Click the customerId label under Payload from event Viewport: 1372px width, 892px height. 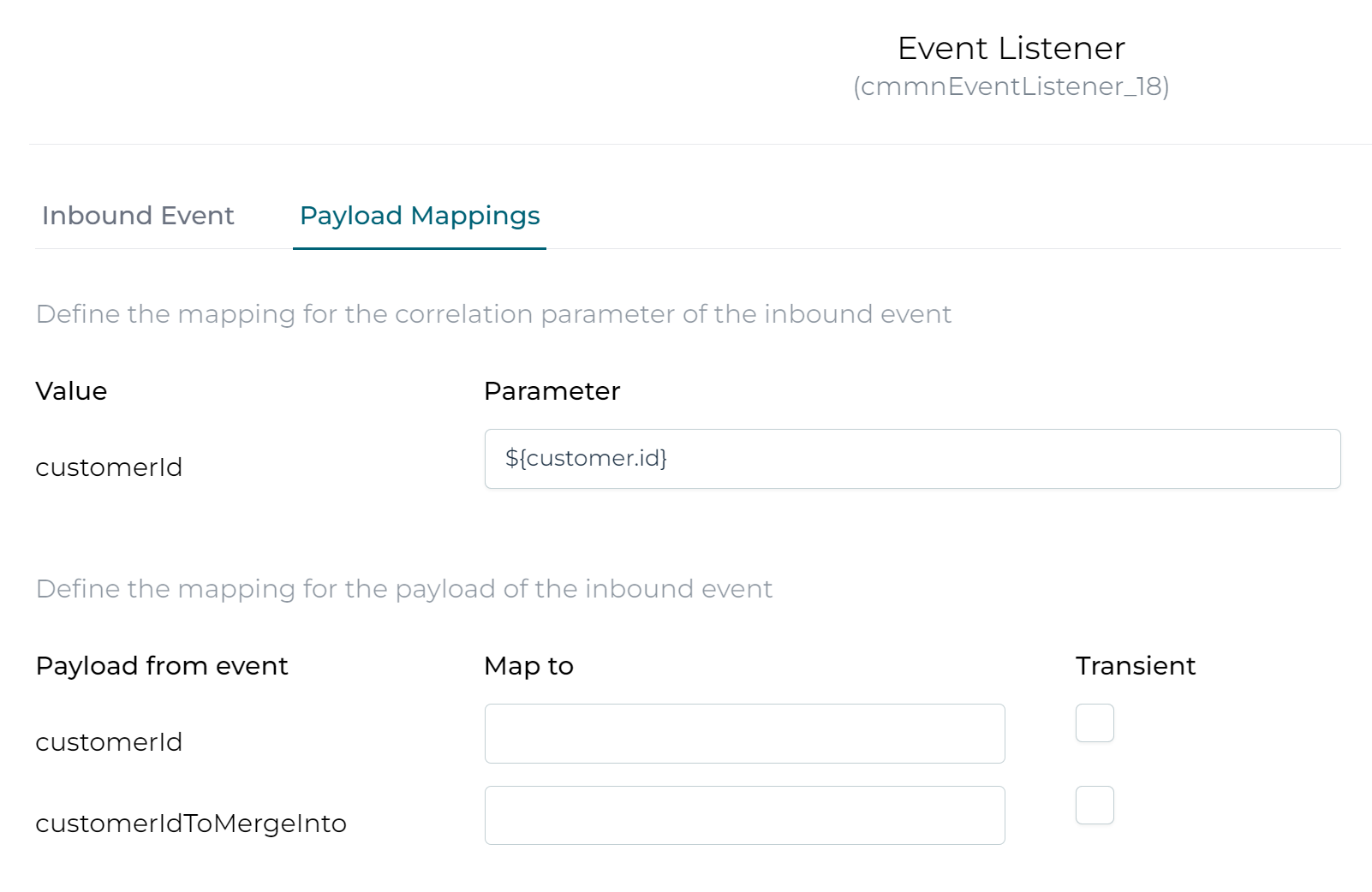click(109, 742)
